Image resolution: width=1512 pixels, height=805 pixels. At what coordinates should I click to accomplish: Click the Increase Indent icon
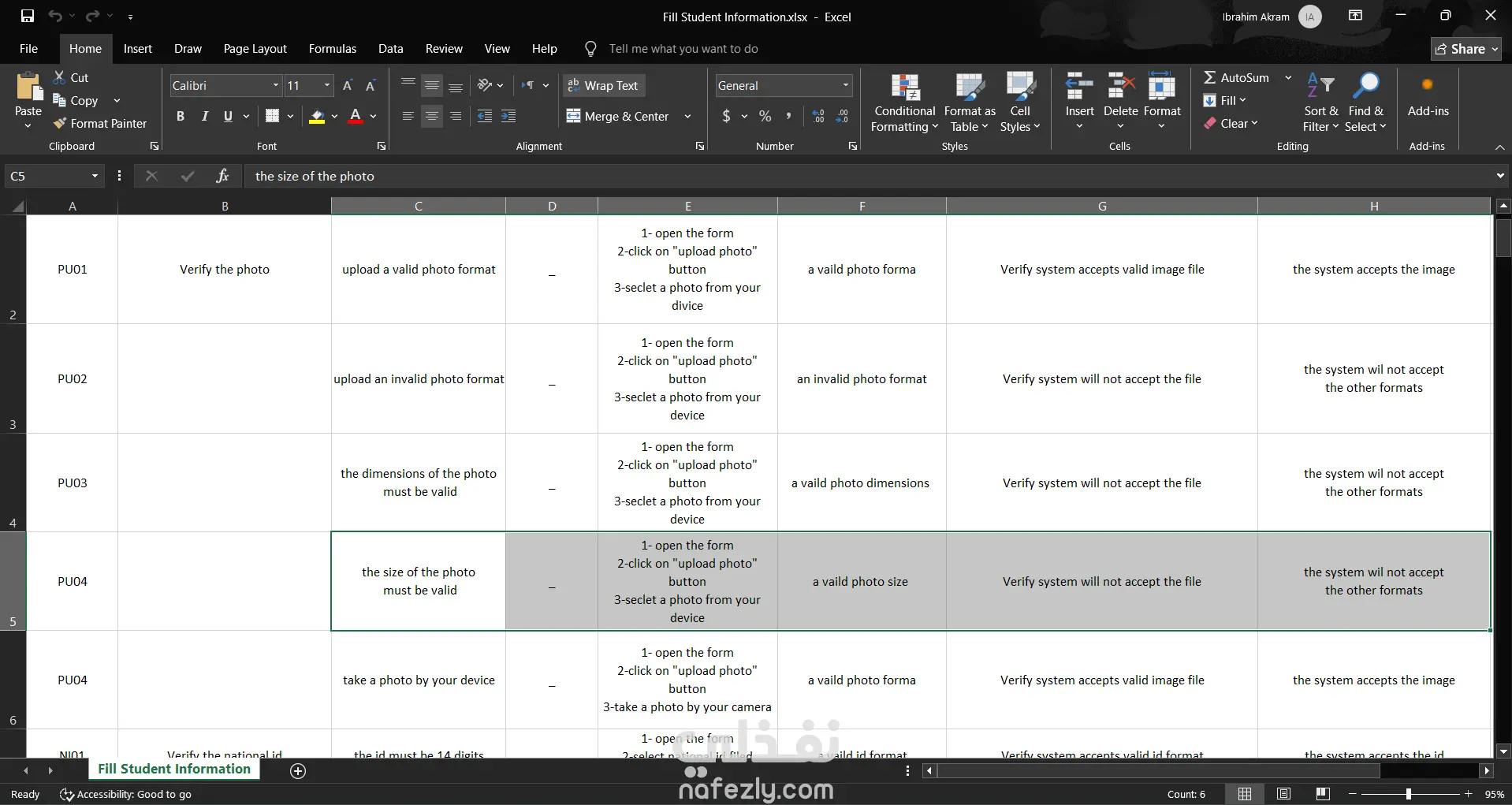point(508,116)
